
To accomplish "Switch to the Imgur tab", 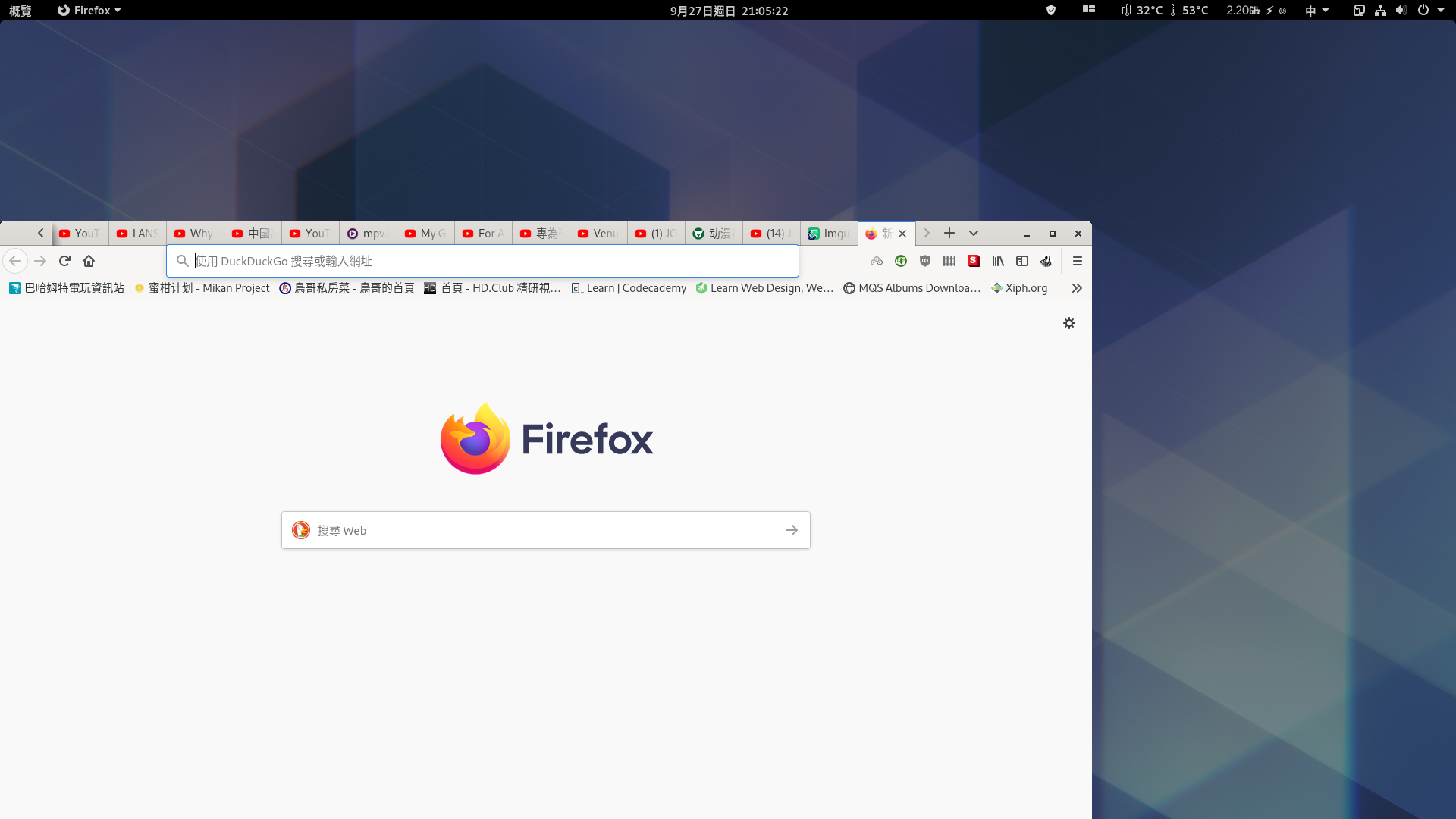I will click(x=829, y=234).
